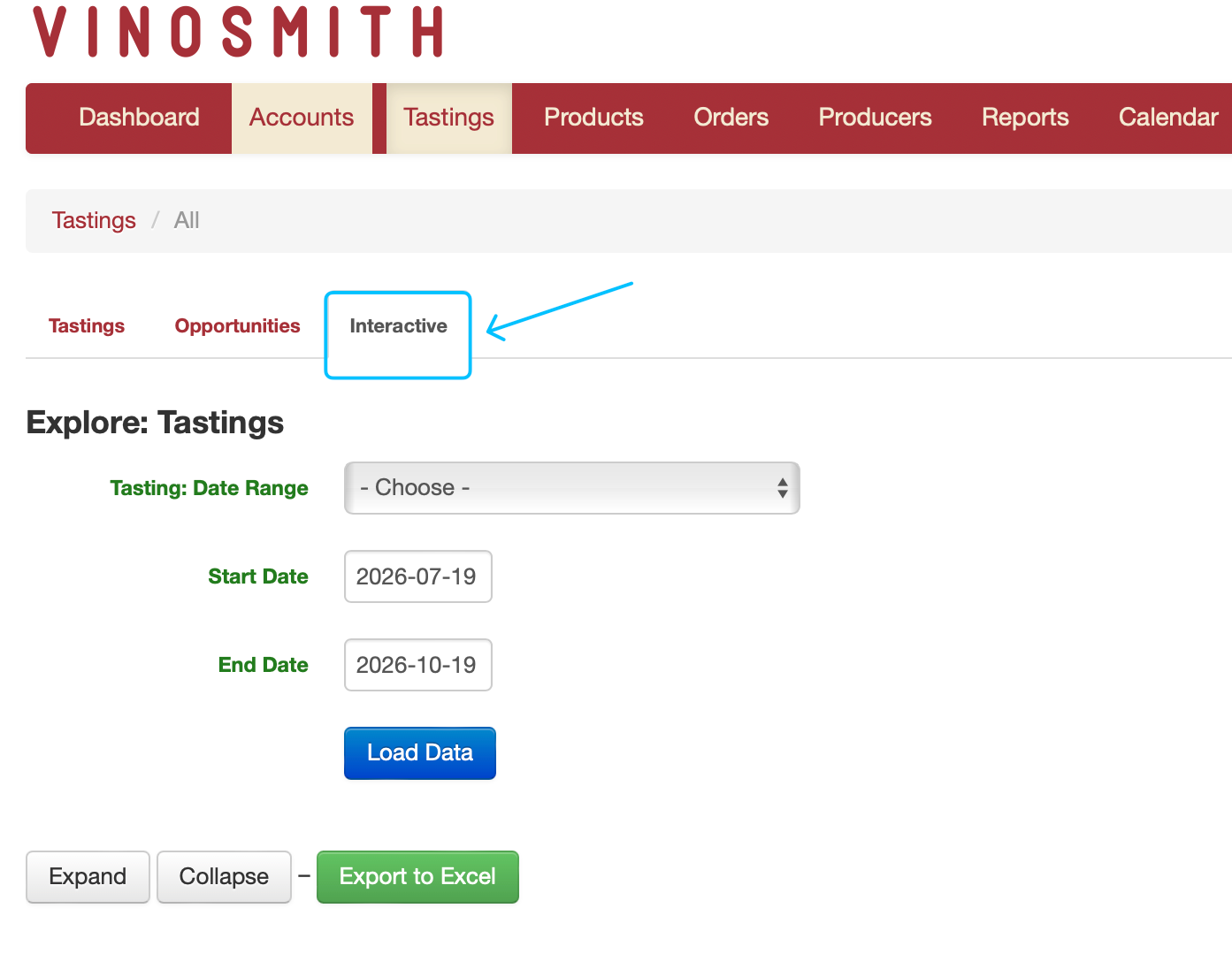Select the Interactive tab
This screenshot has width=1232, height=954.
click(398, 326)
